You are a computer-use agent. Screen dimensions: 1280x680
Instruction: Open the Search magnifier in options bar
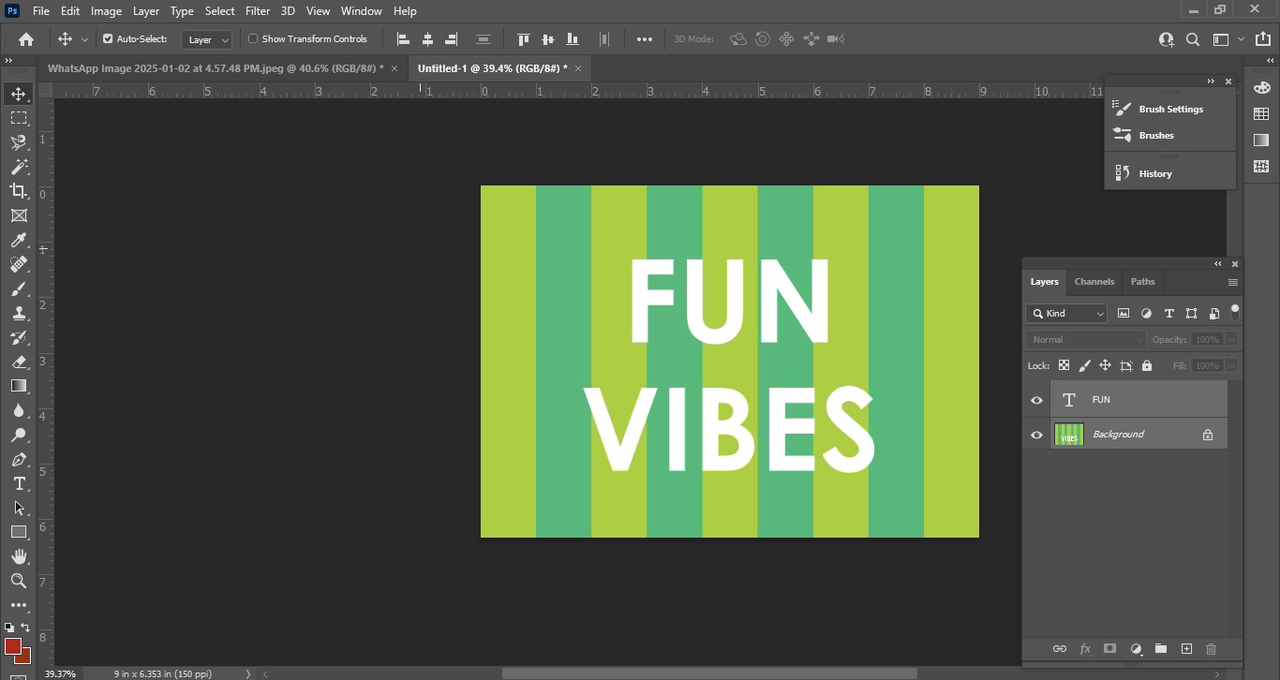(1192, 39)
